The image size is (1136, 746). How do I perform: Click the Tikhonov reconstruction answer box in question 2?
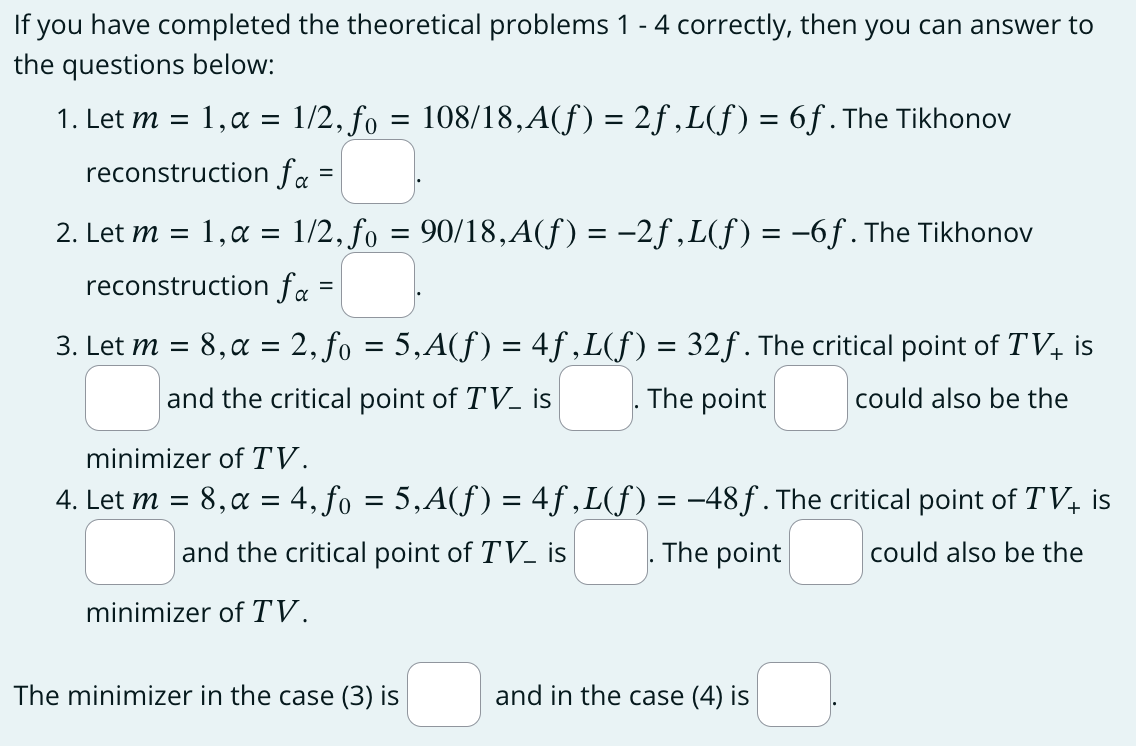(377, 284)
